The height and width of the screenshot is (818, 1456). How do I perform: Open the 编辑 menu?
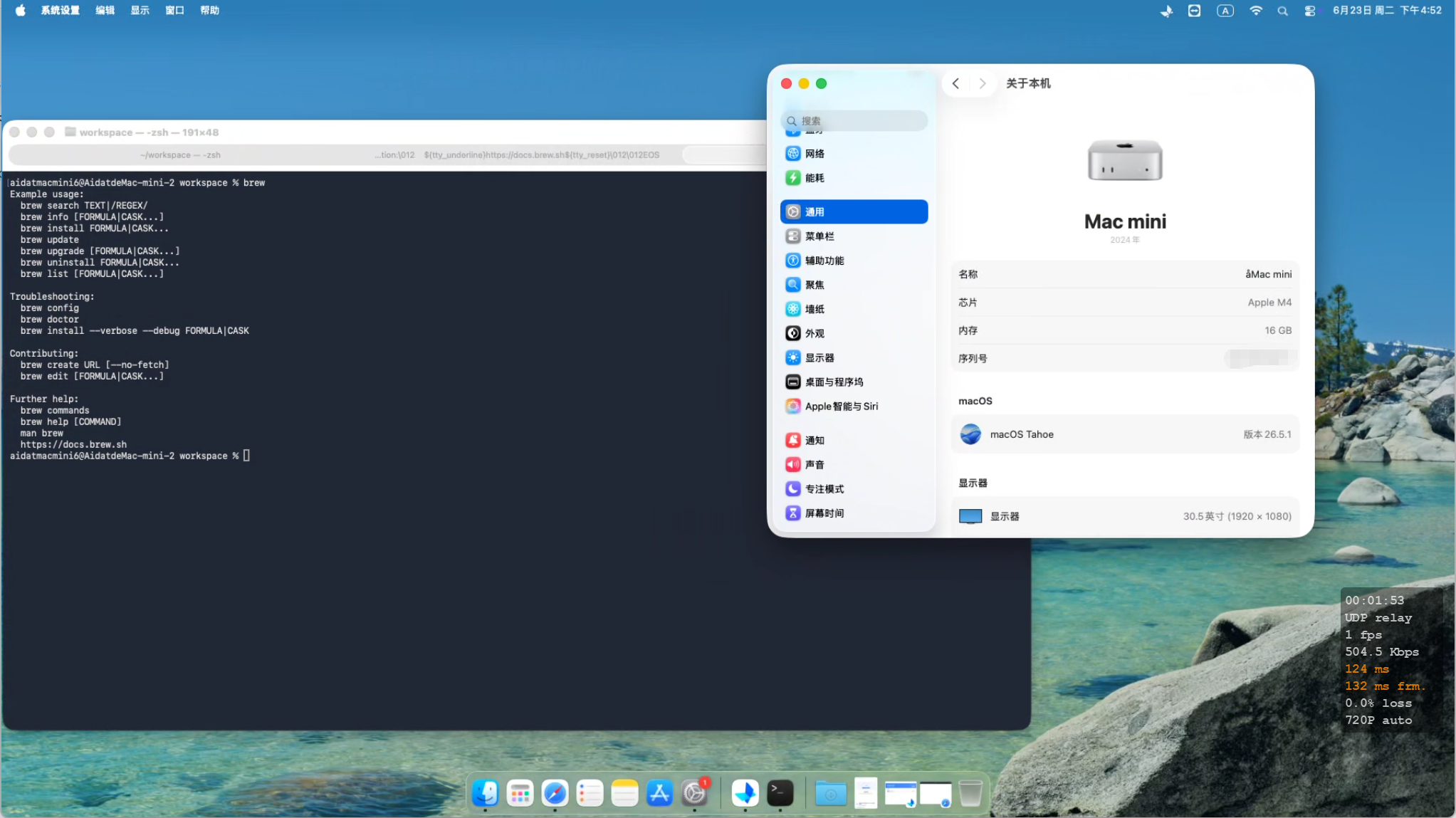tap(105, 10)
